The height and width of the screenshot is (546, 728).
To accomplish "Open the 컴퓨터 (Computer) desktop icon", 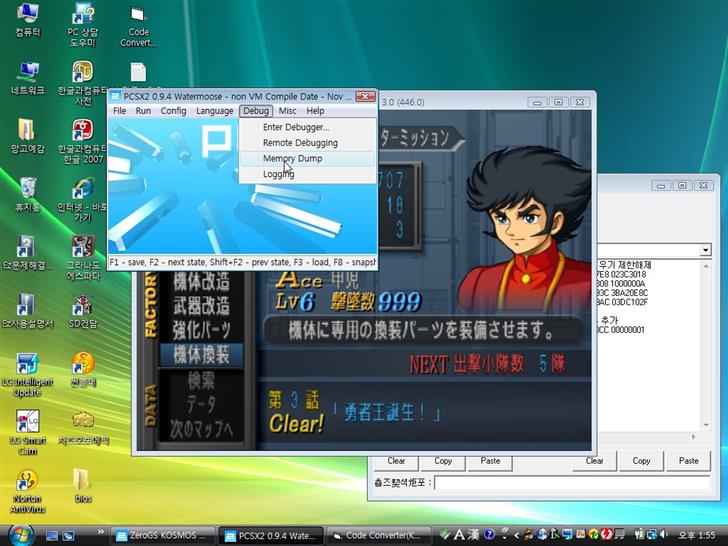I will click(27, 20).
